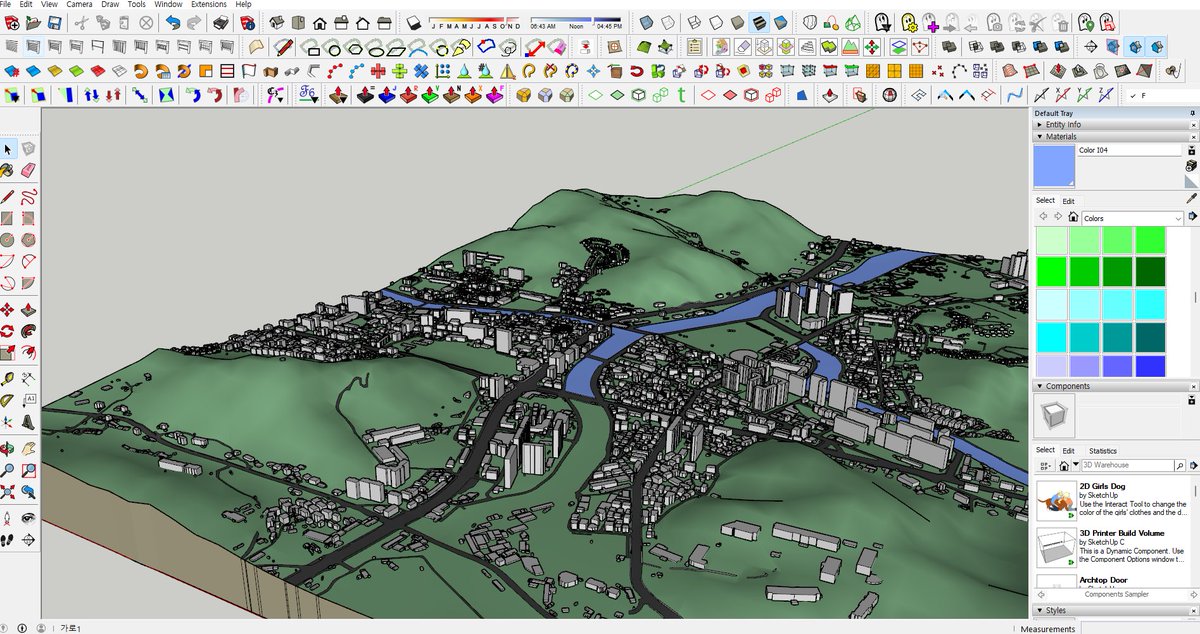Viewport: 1200px width, 634px height.
Task: Select the Eraser tool in left toolbar
Action: [x=29, y=170]
